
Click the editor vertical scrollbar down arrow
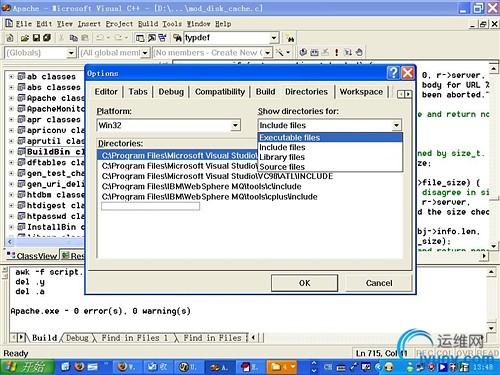(x=494, y=246)
